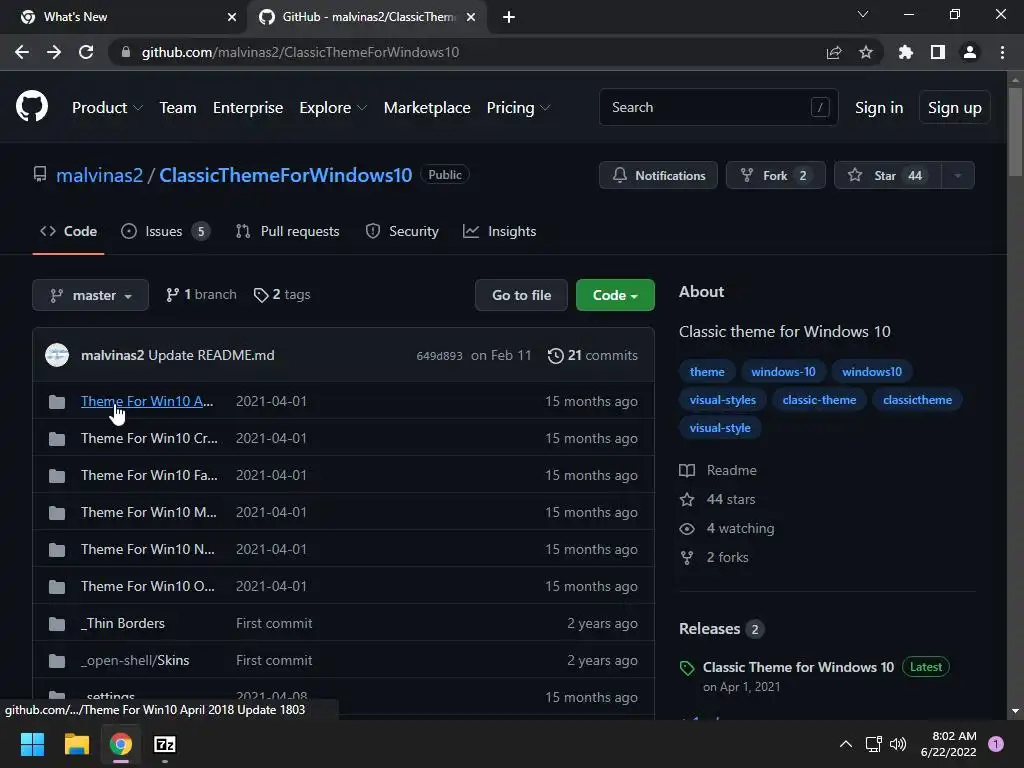Click the GitHub Octocat logo

coord(32,107)
